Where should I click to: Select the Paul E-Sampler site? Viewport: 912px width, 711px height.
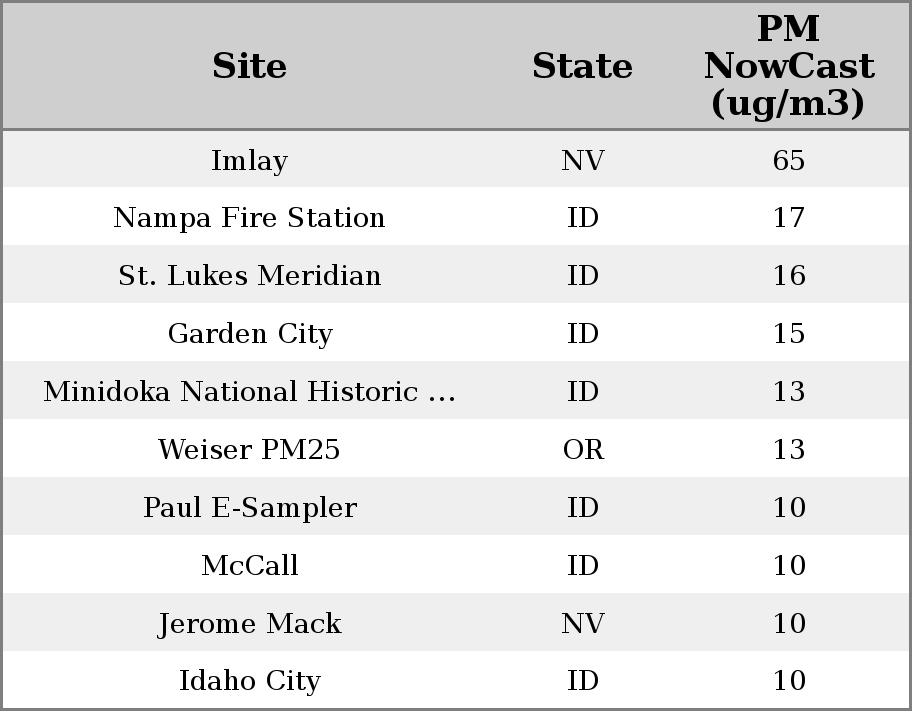(x=249, y=508)
